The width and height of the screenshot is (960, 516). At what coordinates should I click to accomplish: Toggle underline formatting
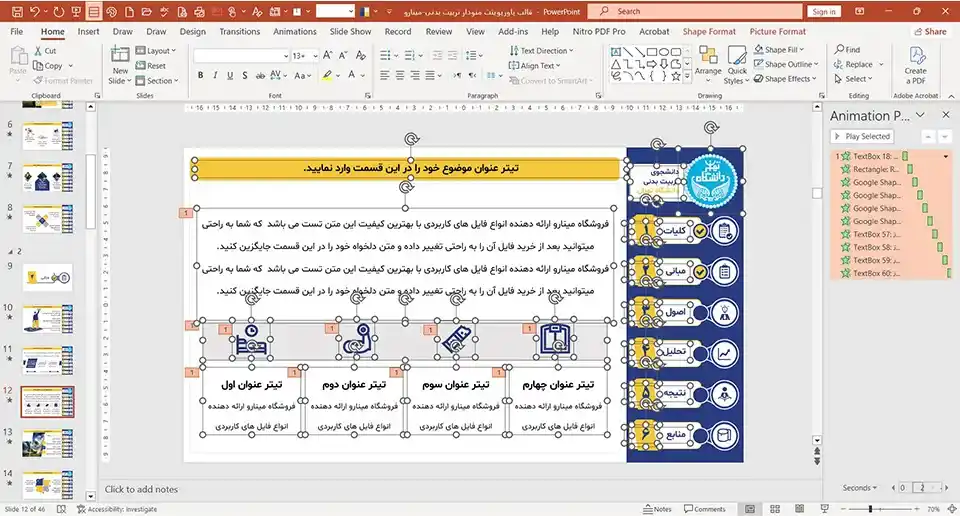(230, 75)
